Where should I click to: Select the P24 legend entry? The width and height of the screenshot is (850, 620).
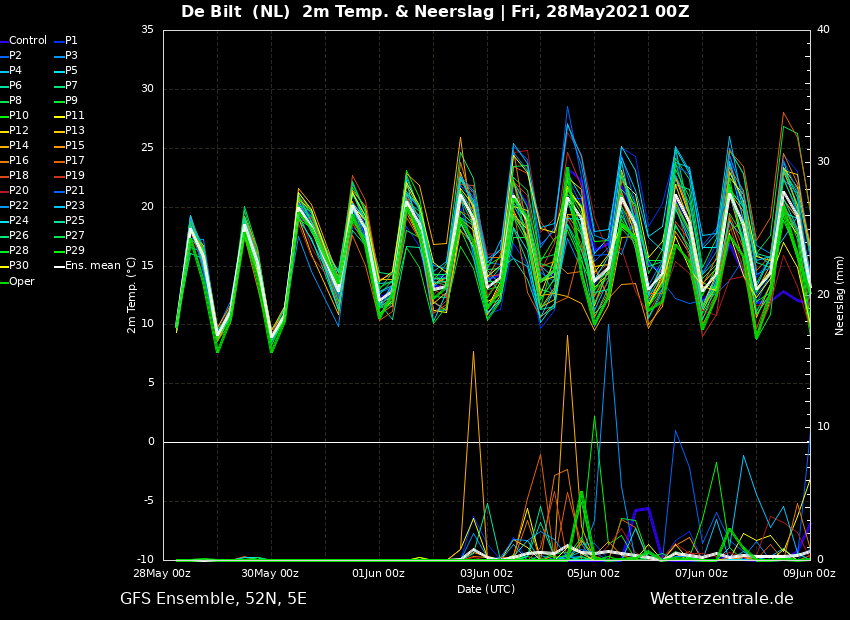(15, 220)
